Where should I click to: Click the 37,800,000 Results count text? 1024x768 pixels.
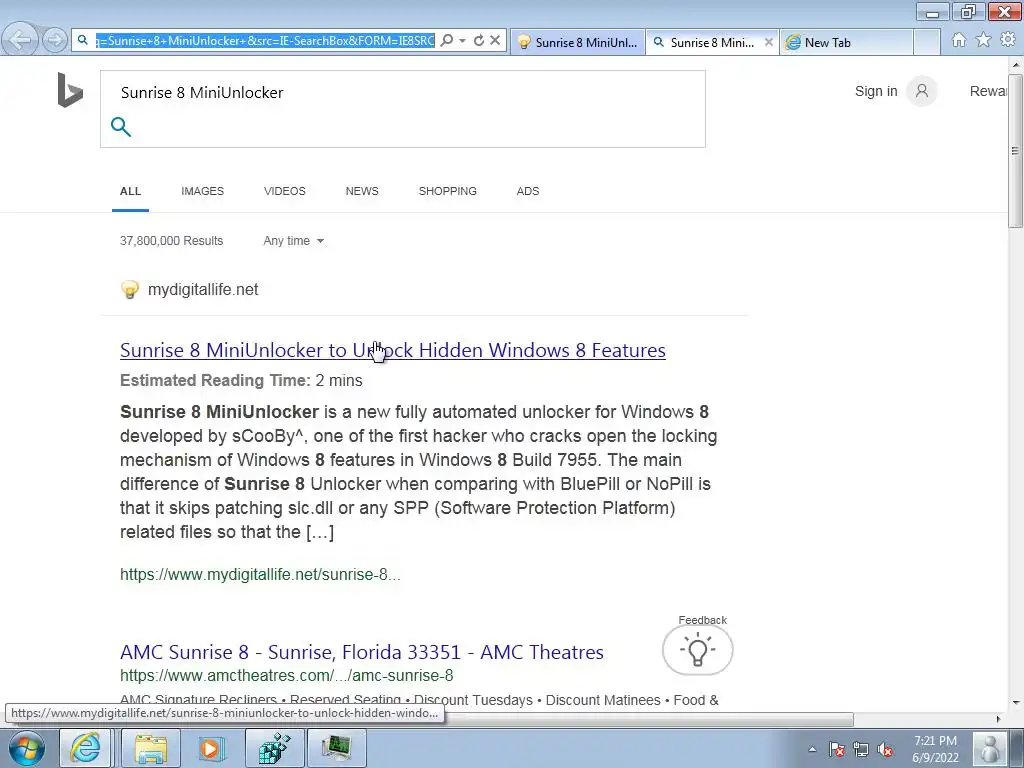(171, 241)
